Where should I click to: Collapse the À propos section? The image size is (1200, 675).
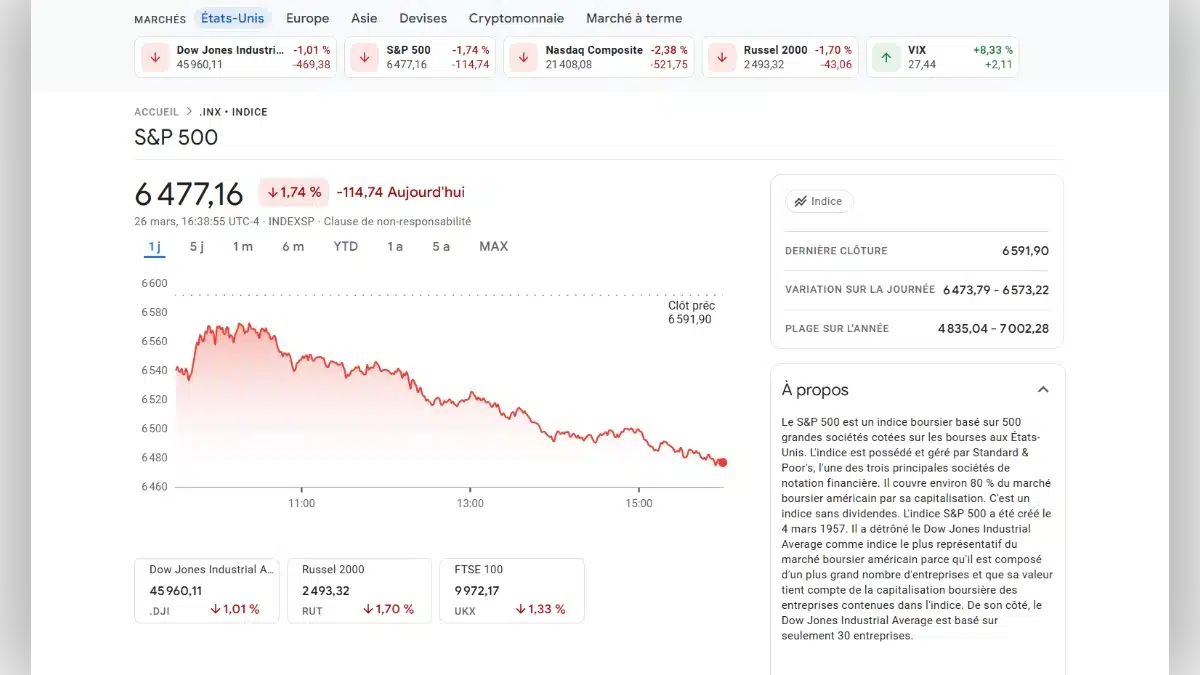[1043, 389]
